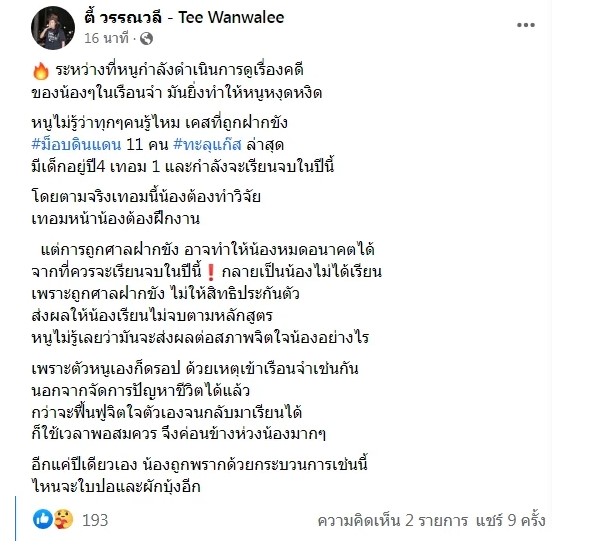View the แชร์ 9 ครั้ง shares list
This screenshot has width=604, height=549.
pyautogui.click(x=511, y=520)
